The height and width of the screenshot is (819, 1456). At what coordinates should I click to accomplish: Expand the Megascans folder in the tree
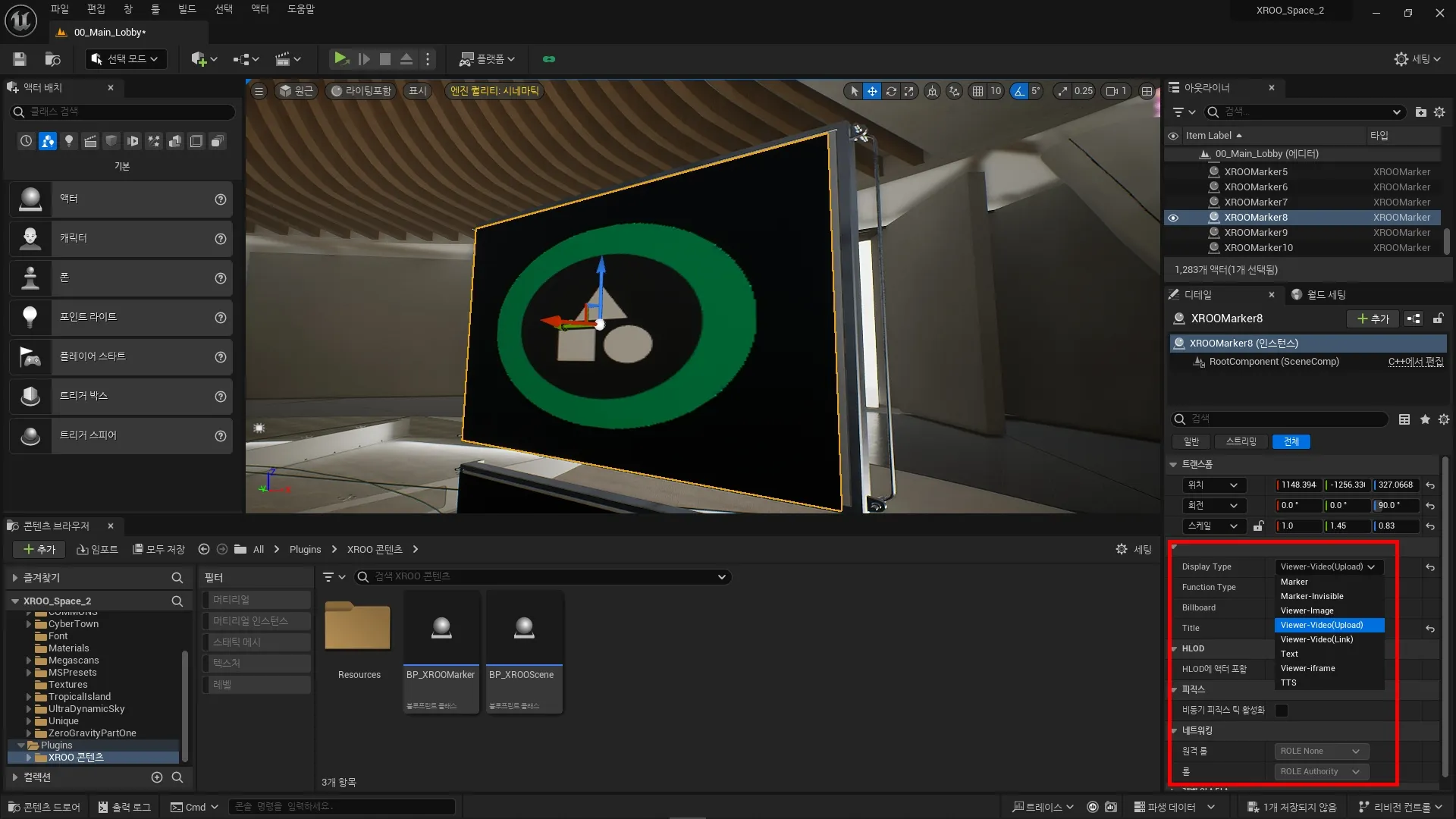(x=29, y=661)
